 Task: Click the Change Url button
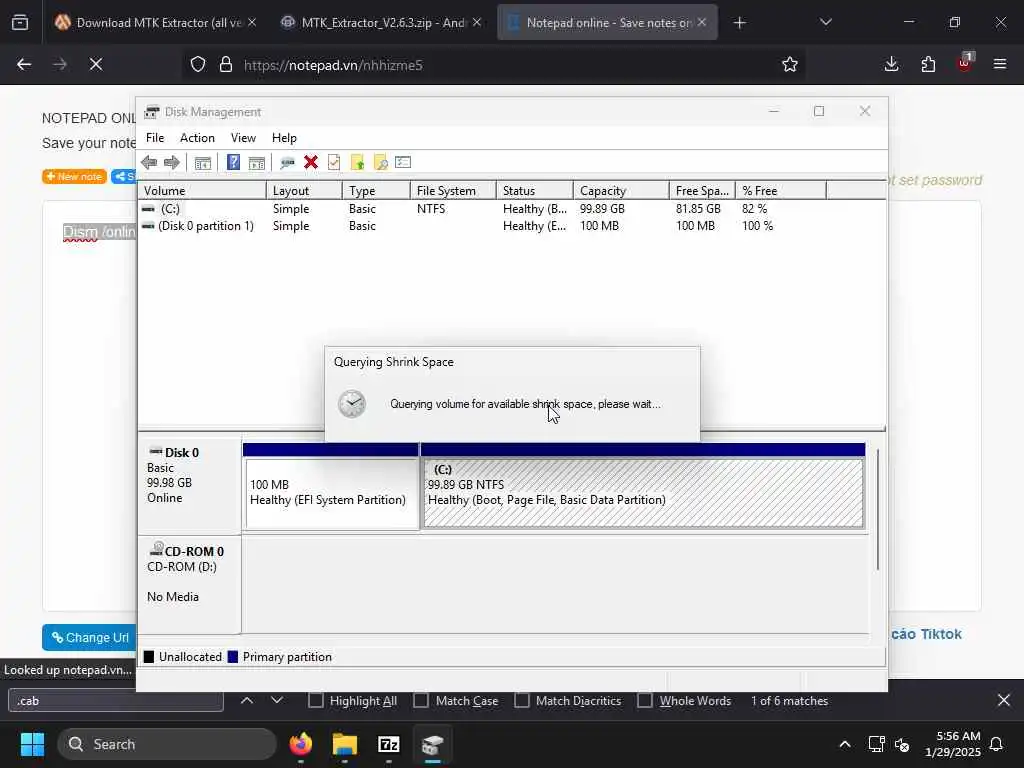[x=89, y=637]
